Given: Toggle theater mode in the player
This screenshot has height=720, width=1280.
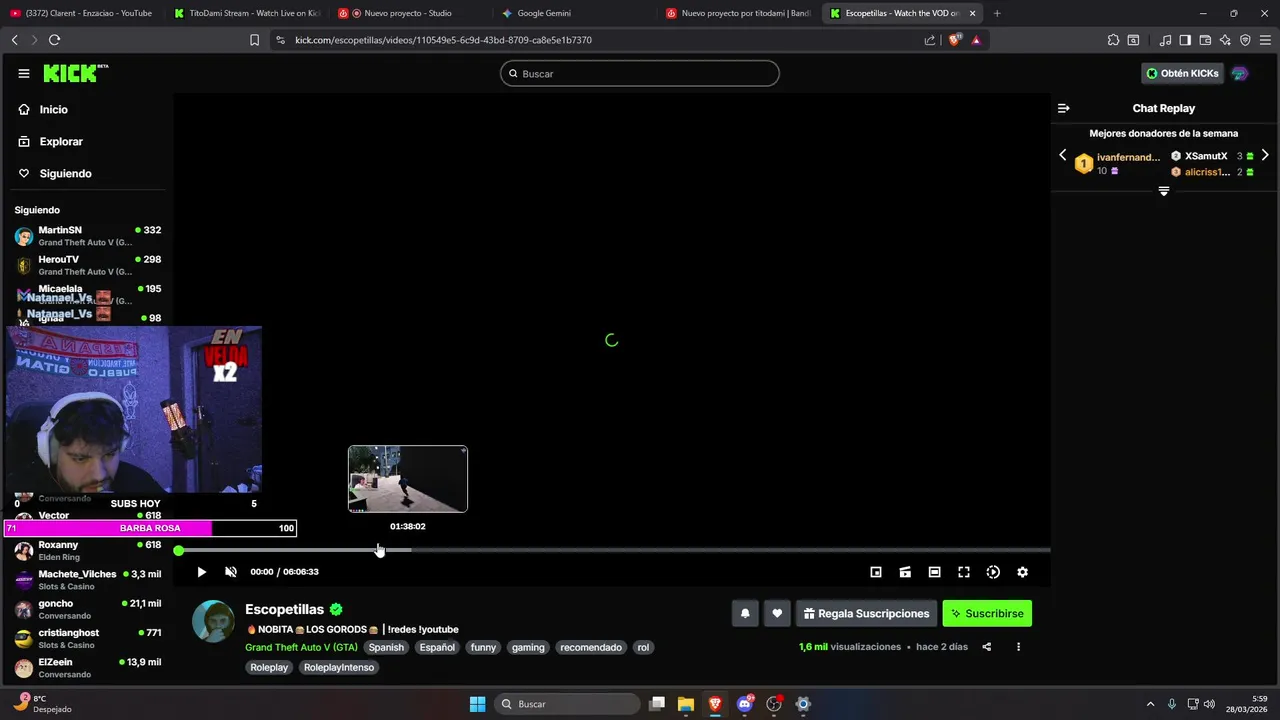Looking at the screenshot, I should (934, 572).
